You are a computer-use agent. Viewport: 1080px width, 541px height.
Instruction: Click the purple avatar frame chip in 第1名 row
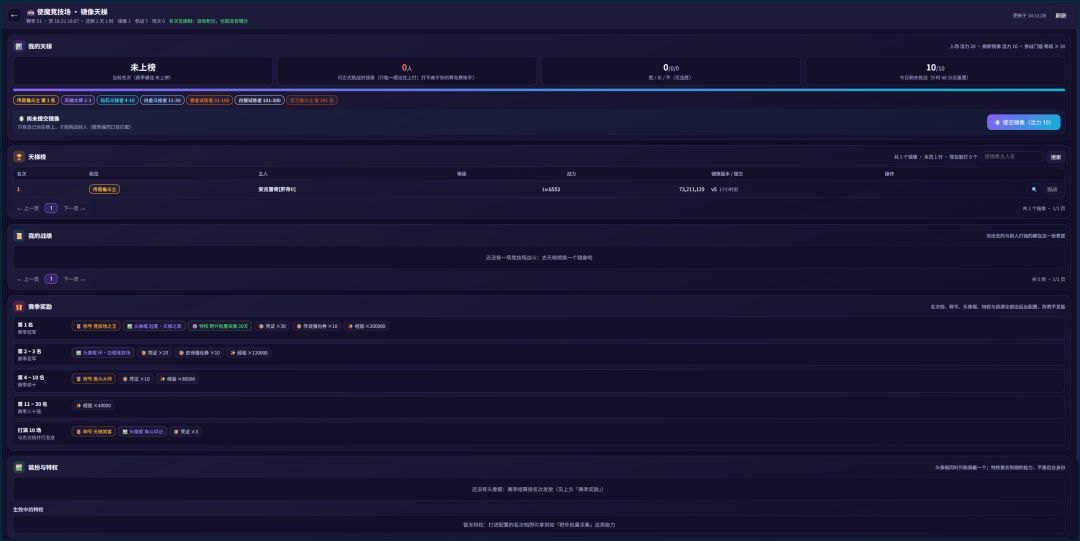[154, 326]
